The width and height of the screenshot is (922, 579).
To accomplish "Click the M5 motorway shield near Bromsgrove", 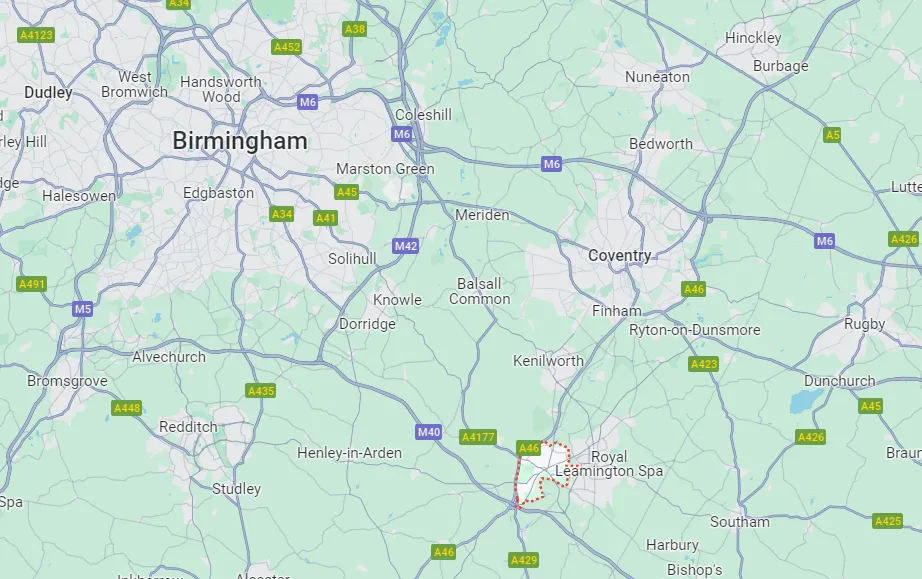I will coord(83,309).
